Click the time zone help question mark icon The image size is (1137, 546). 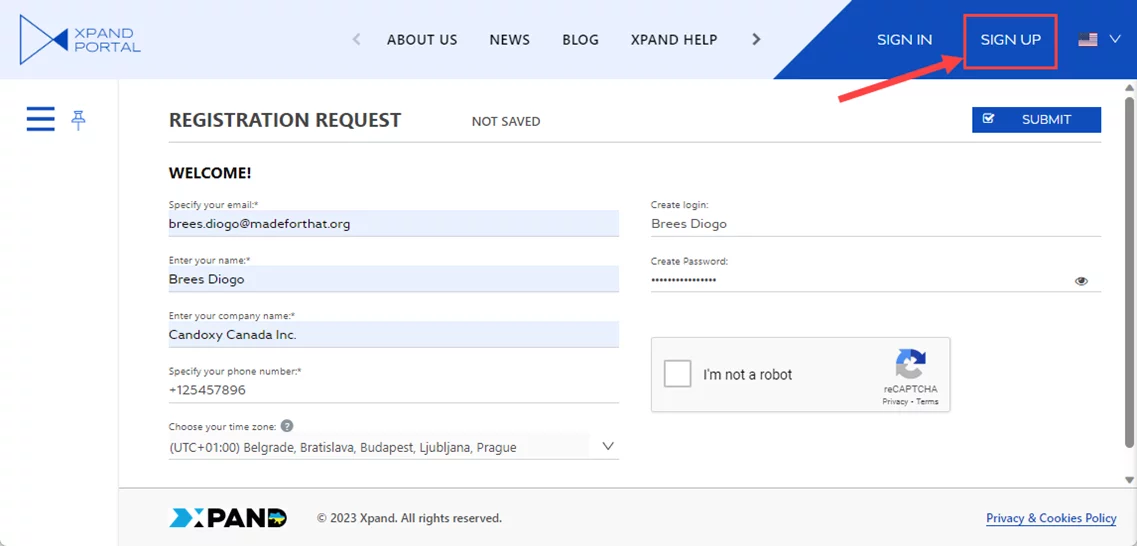(287, 426)
